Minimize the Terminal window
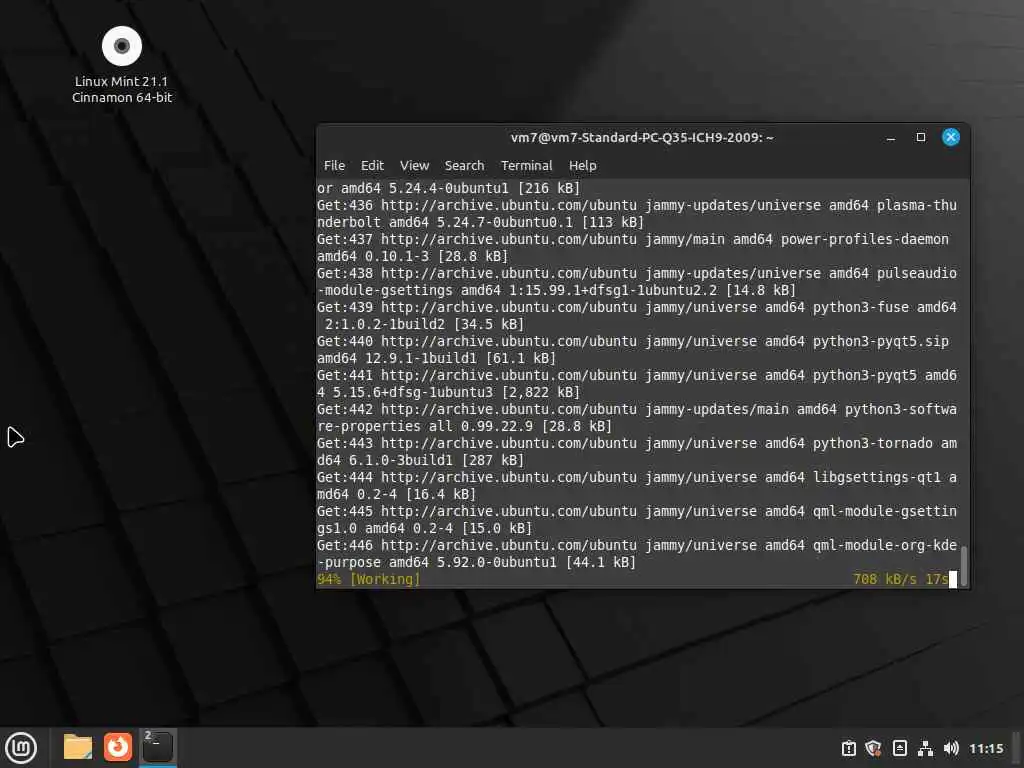The width and height of the screenshot is (1024, 768). point(891,137)
